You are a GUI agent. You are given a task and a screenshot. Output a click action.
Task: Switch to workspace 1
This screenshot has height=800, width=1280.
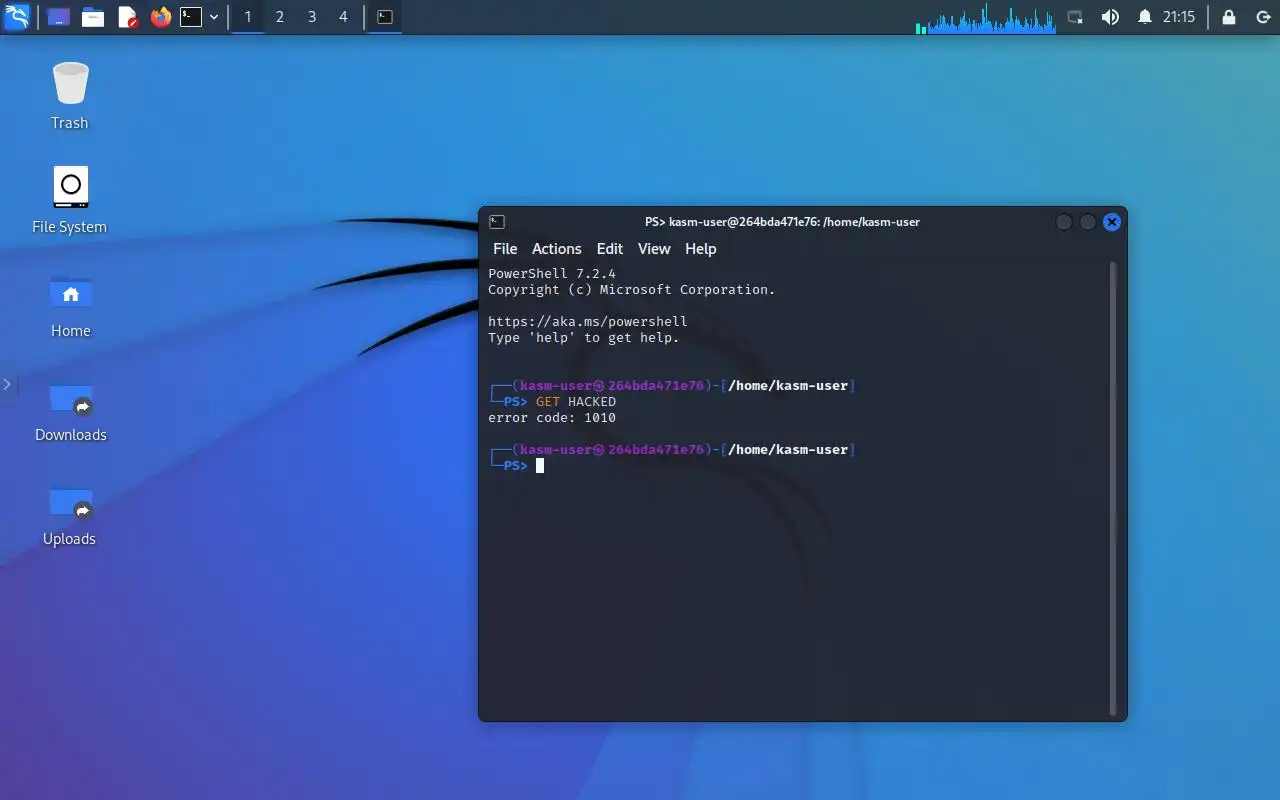(x=248, y=17)
